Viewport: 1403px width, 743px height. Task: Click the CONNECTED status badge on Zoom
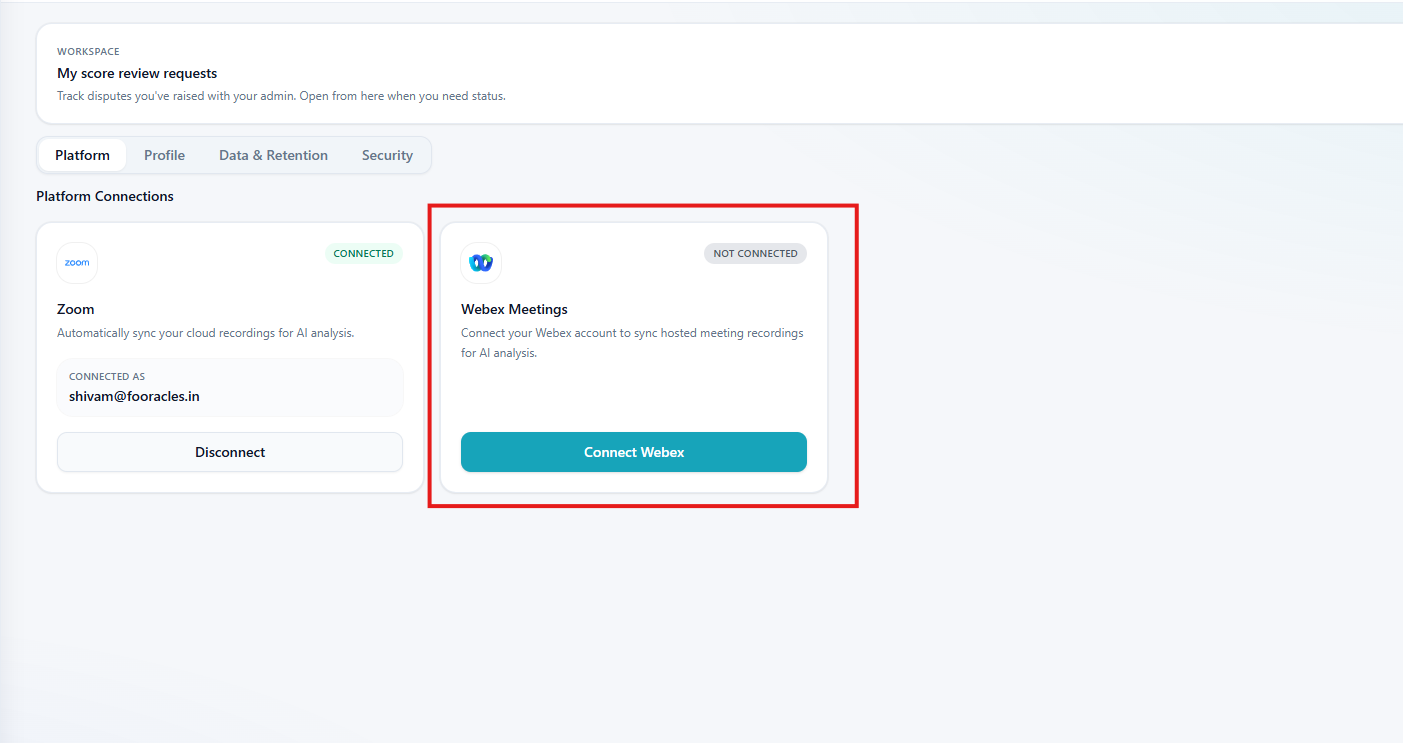(x=363, y=253)
